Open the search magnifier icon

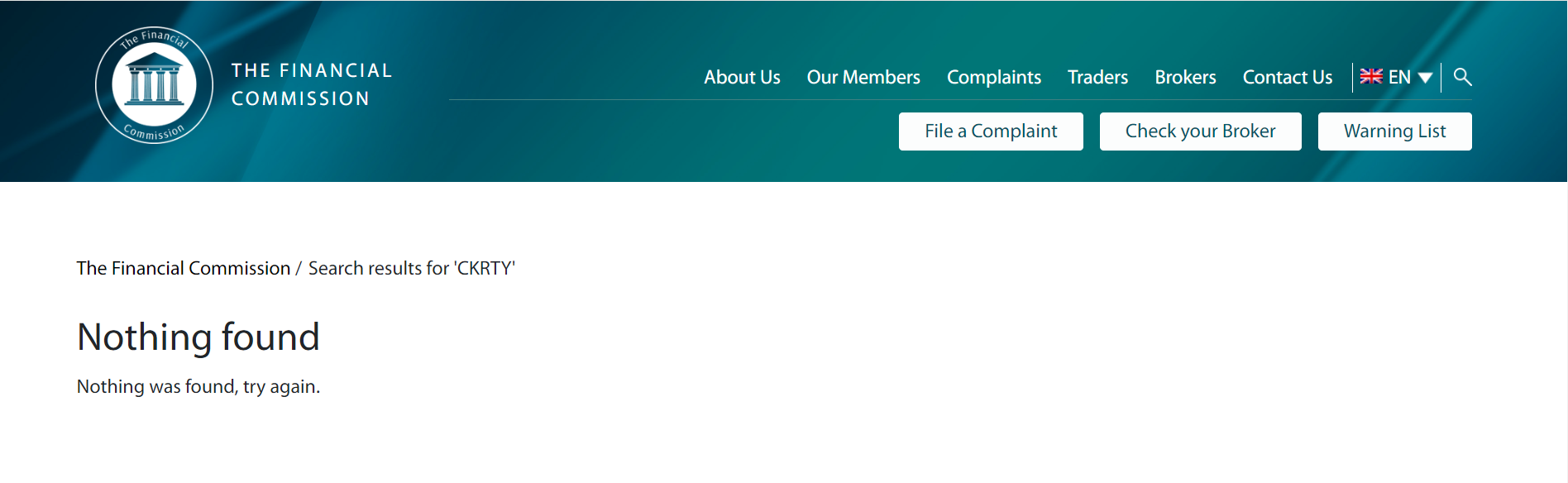click(x=1462, y=77)
